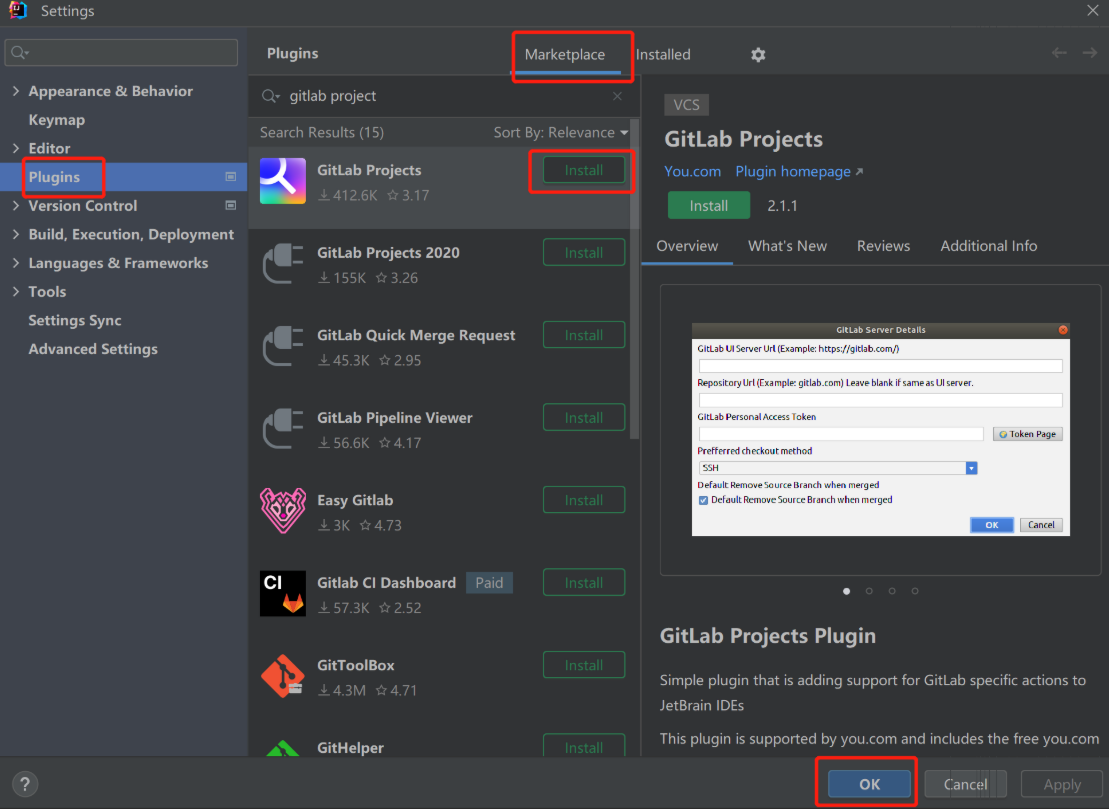Install GitLab Pipeline Viewer plugin
Viewport: 1109px width, 809px height.
pos(583,418)
